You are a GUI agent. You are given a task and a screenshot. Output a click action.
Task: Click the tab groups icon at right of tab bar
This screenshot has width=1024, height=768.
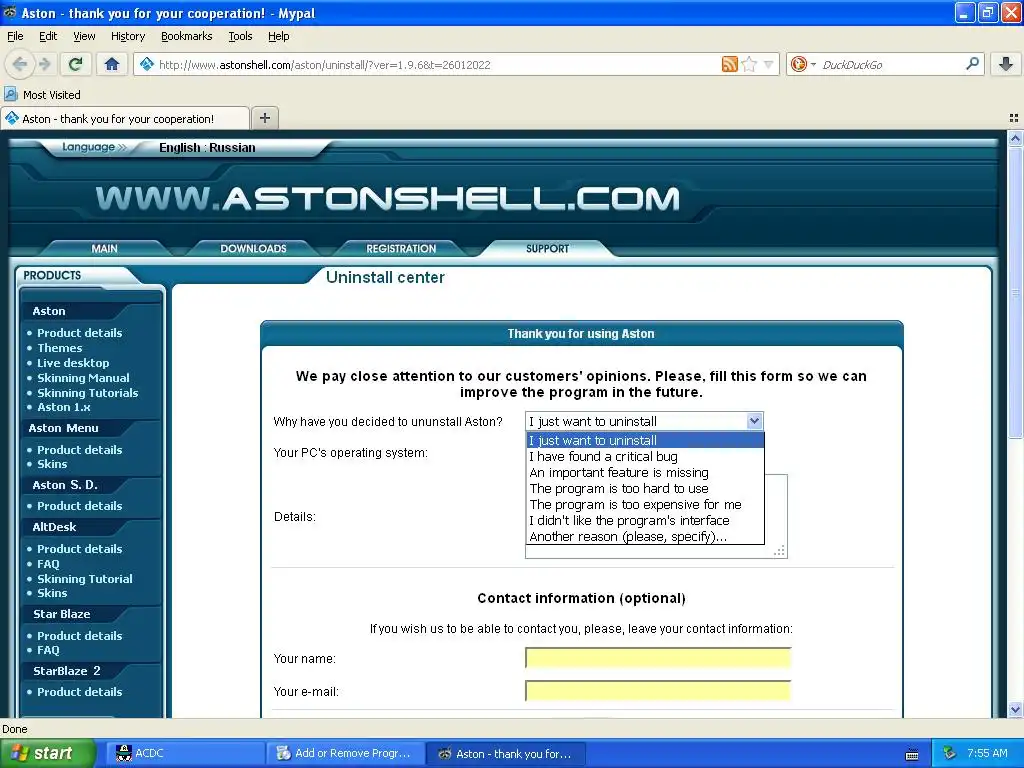1014,118
